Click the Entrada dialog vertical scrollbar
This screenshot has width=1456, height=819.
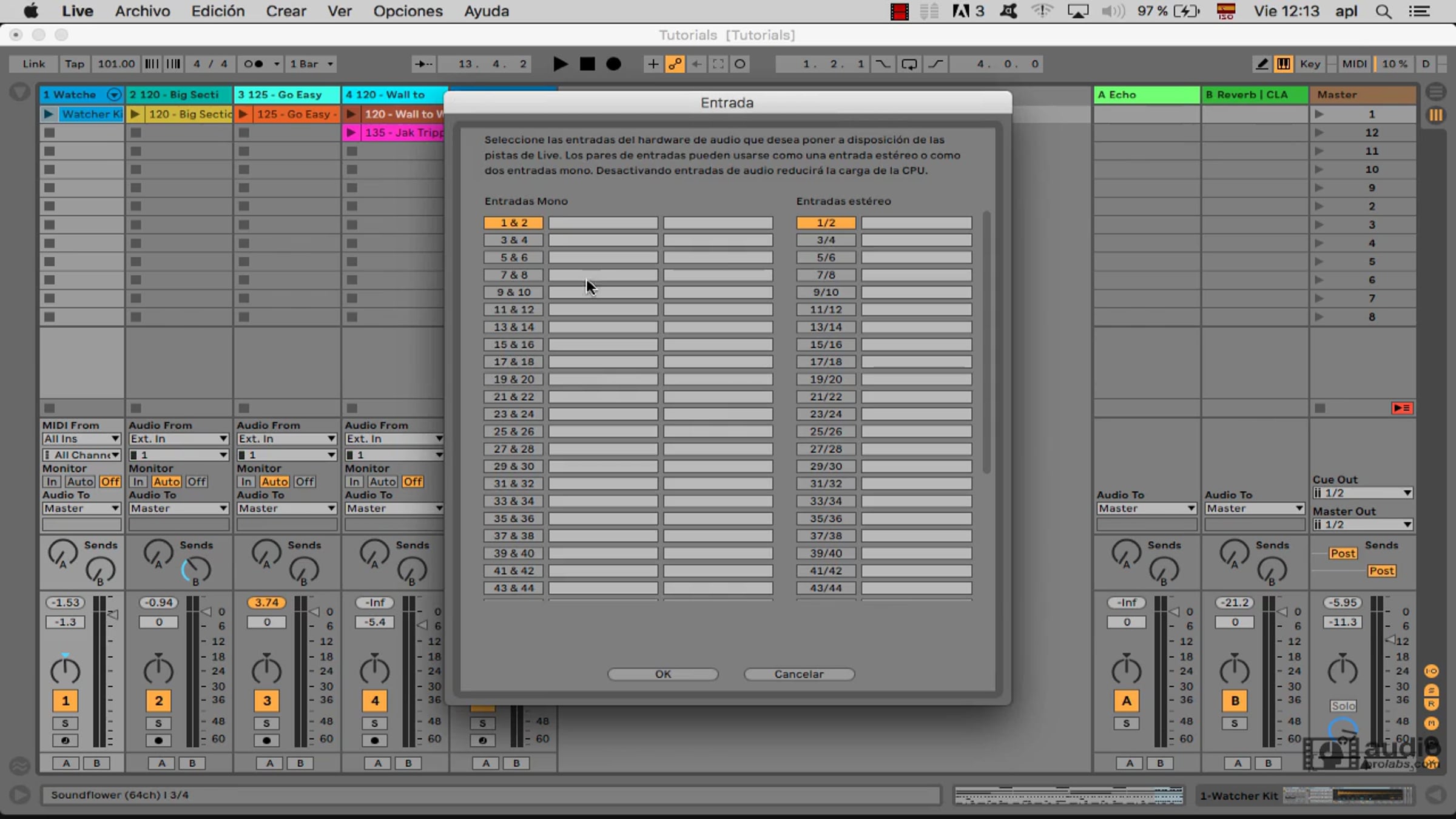[986, 343]
